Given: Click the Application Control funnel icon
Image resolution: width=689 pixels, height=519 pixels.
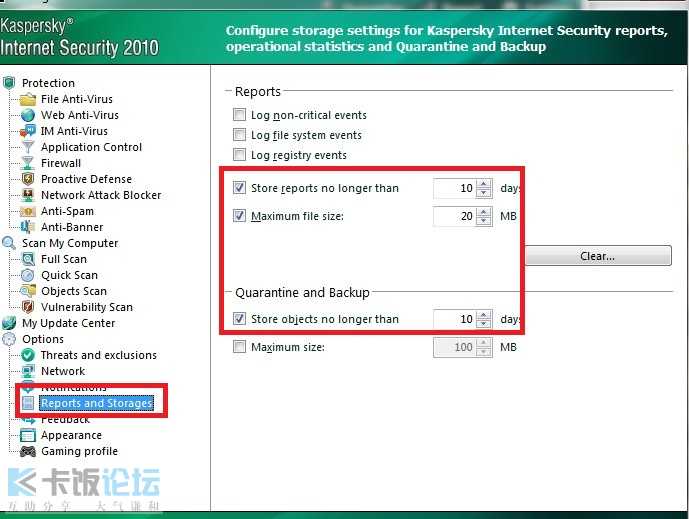Looking at the screenshot, I should tap(28, 147).
